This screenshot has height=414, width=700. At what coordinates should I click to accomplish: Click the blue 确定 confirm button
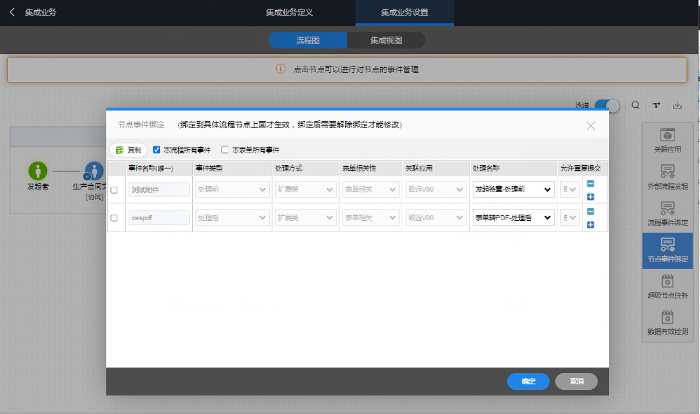coord(528,381)
